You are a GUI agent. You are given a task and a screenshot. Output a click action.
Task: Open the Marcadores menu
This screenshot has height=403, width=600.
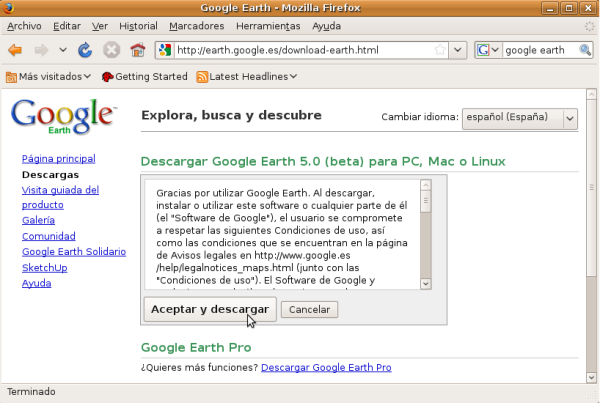click(197, 24)
